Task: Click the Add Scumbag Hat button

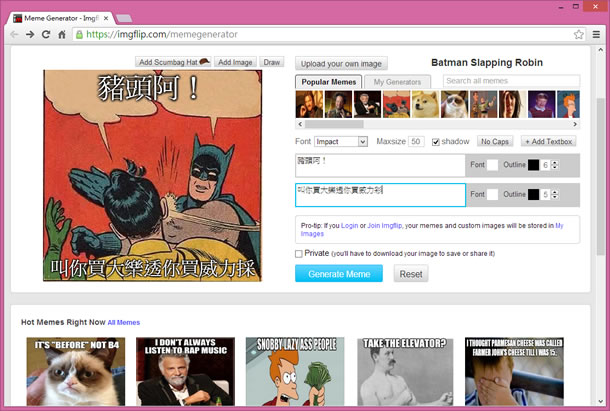Action: click(173, 62)
